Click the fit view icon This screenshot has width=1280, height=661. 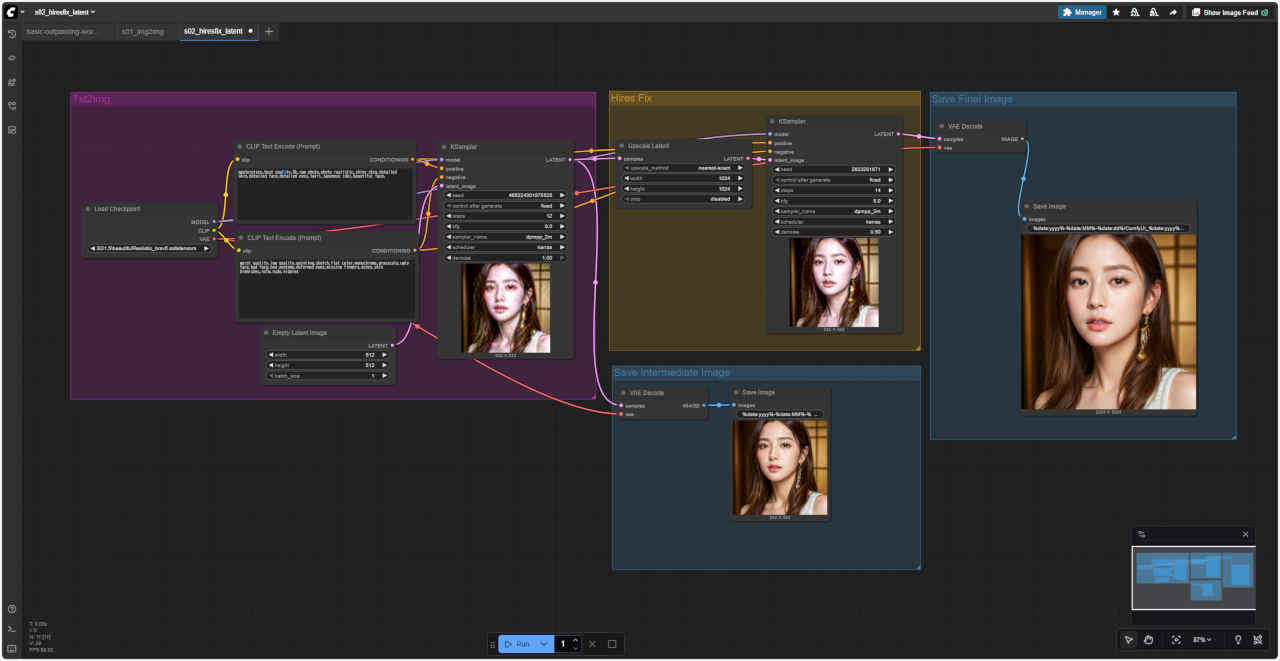point(1176,640)
